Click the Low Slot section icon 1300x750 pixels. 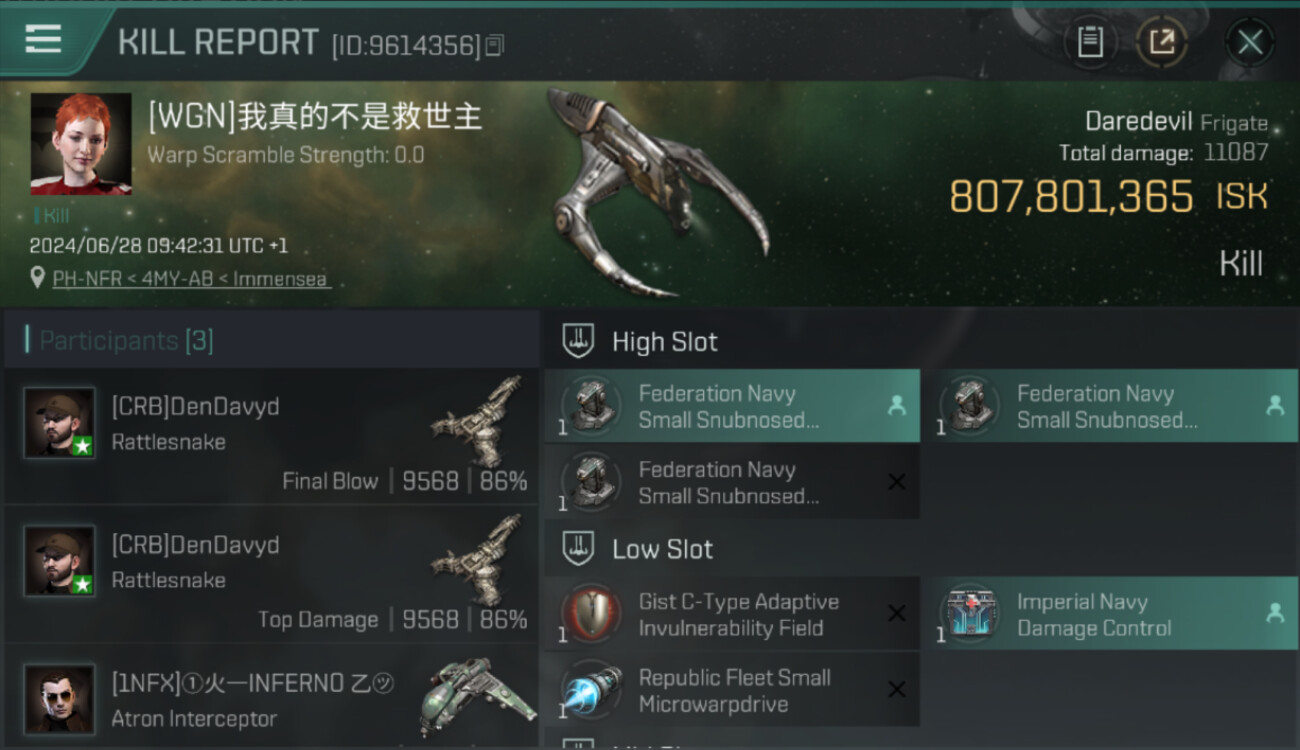pos(577,548)
